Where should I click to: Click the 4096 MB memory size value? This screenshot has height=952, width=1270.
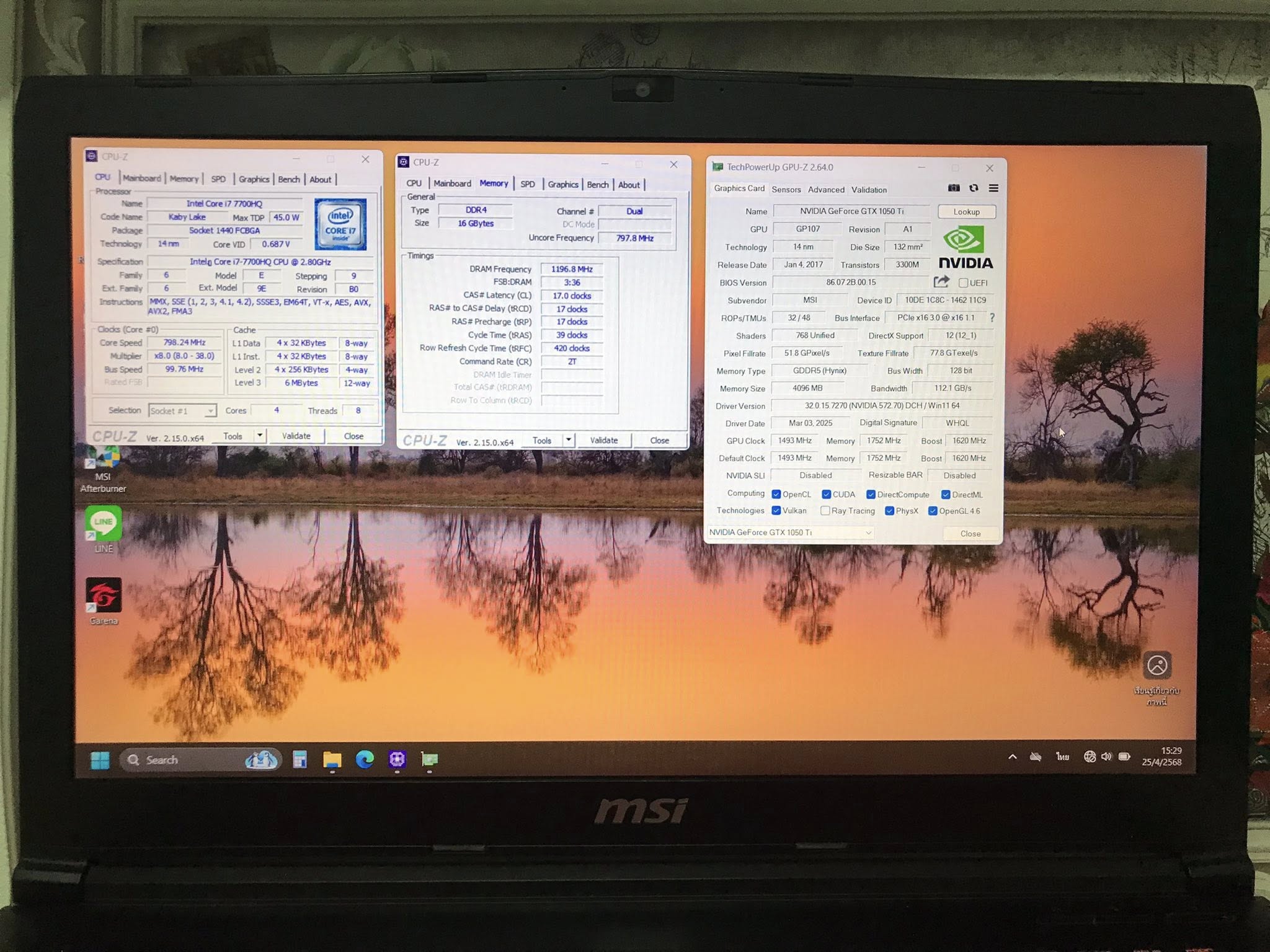(807, 388)
